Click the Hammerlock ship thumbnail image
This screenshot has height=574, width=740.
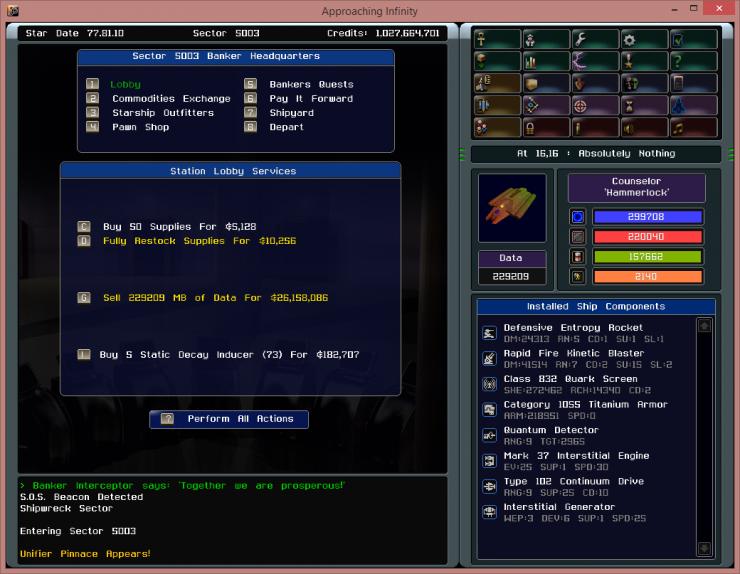coord(512,208)
